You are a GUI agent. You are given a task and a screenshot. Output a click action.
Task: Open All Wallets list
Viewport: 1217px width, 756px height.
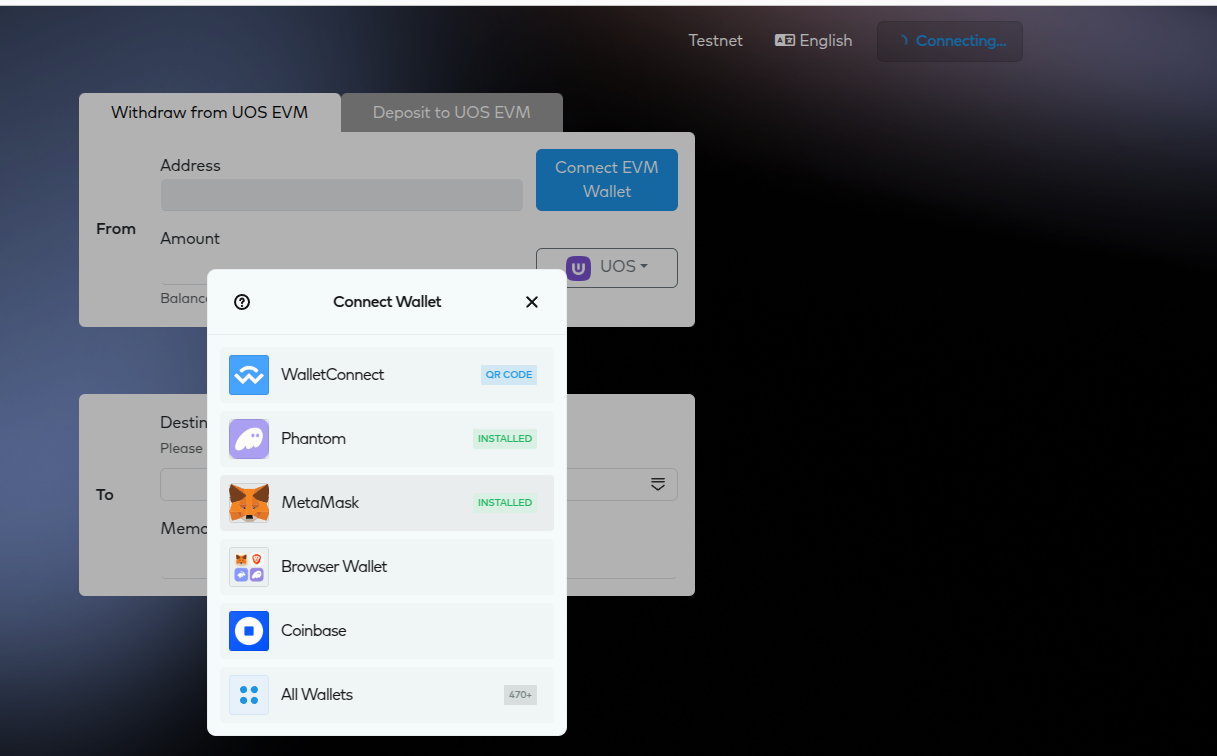point(387,695)
